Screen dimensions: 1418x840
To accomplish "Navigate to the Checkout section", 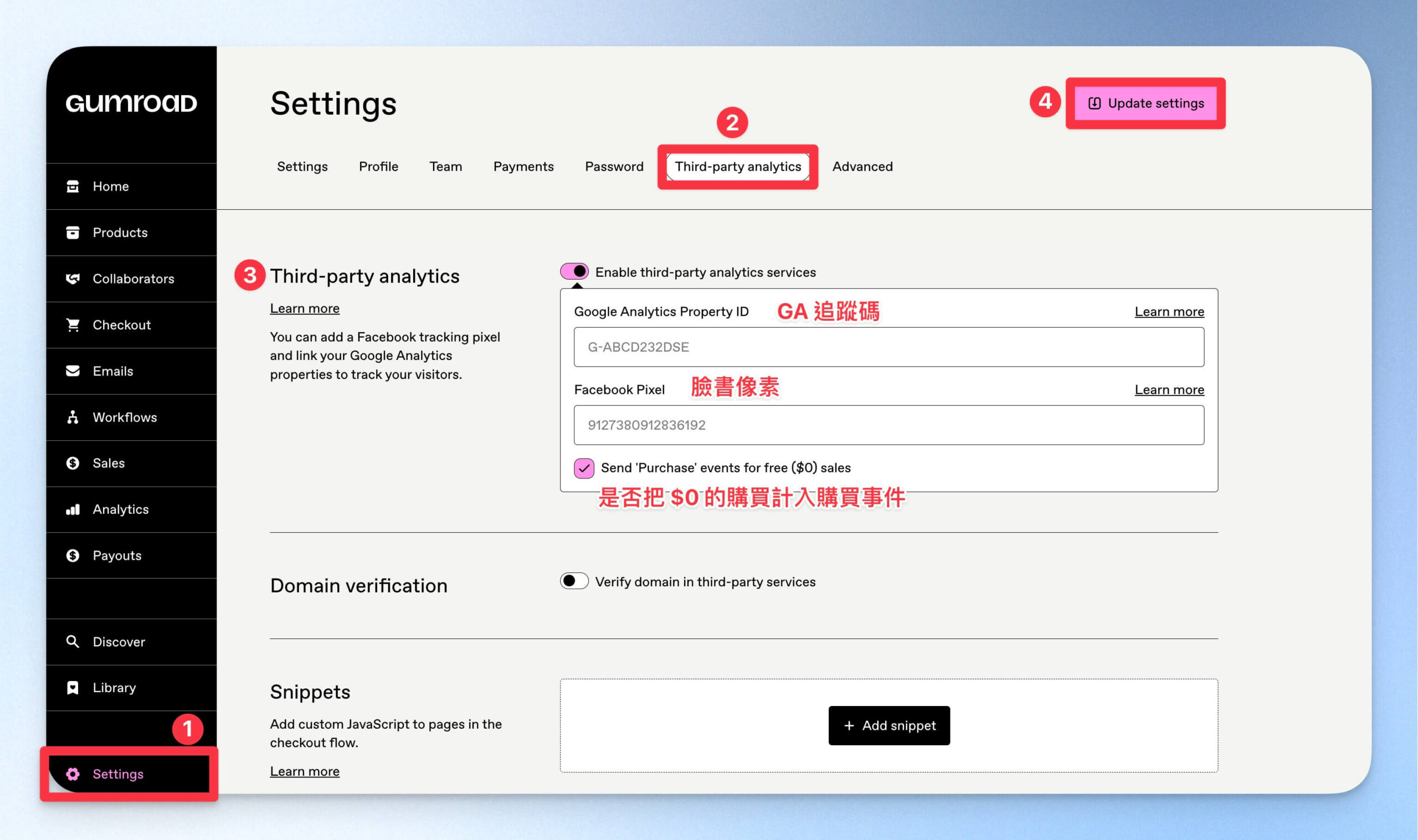I will 131,325.
